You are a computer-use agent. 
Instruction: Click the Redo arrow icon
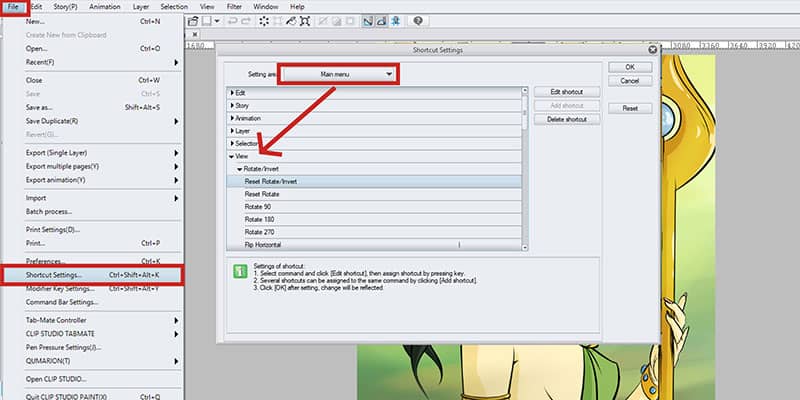246,21
